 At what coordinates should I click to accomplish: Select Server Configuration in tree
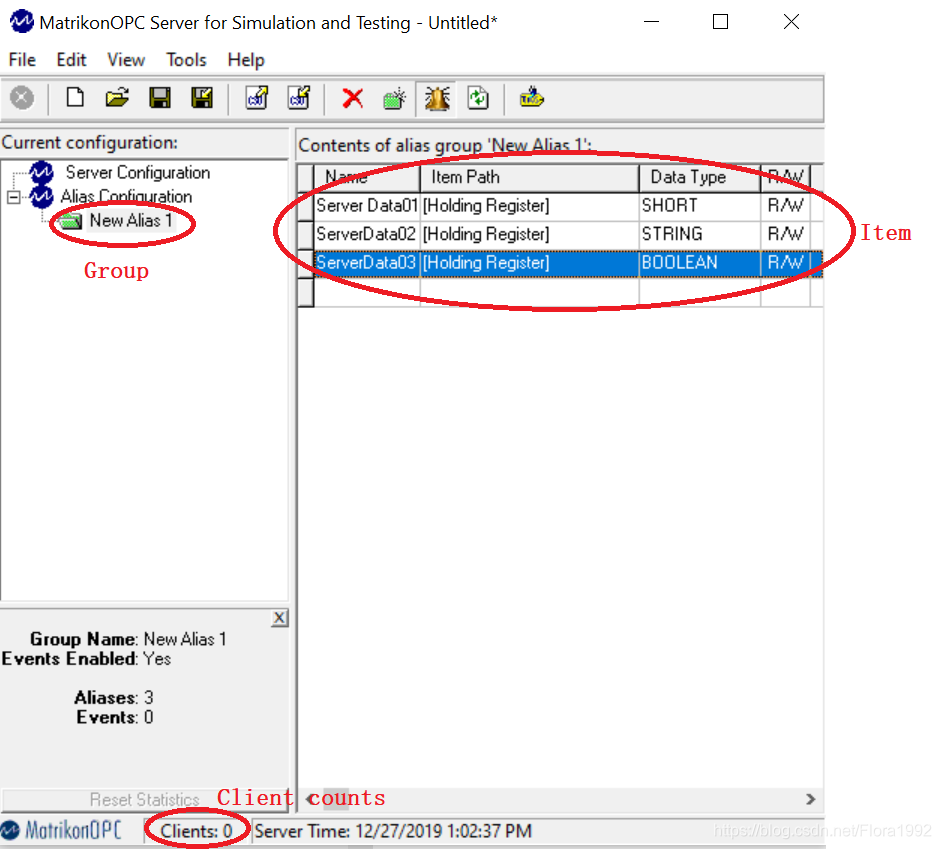(137, 173)
